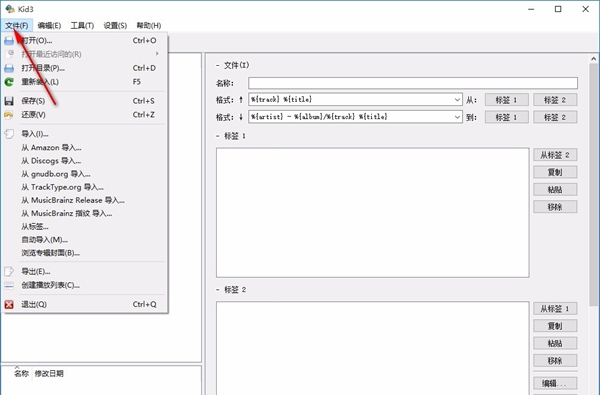Select 从 MusicBrainz 指纹 导入... entry
Image resolution: width=600 pixels, height=395 pixels.
(x=85, y=214)
